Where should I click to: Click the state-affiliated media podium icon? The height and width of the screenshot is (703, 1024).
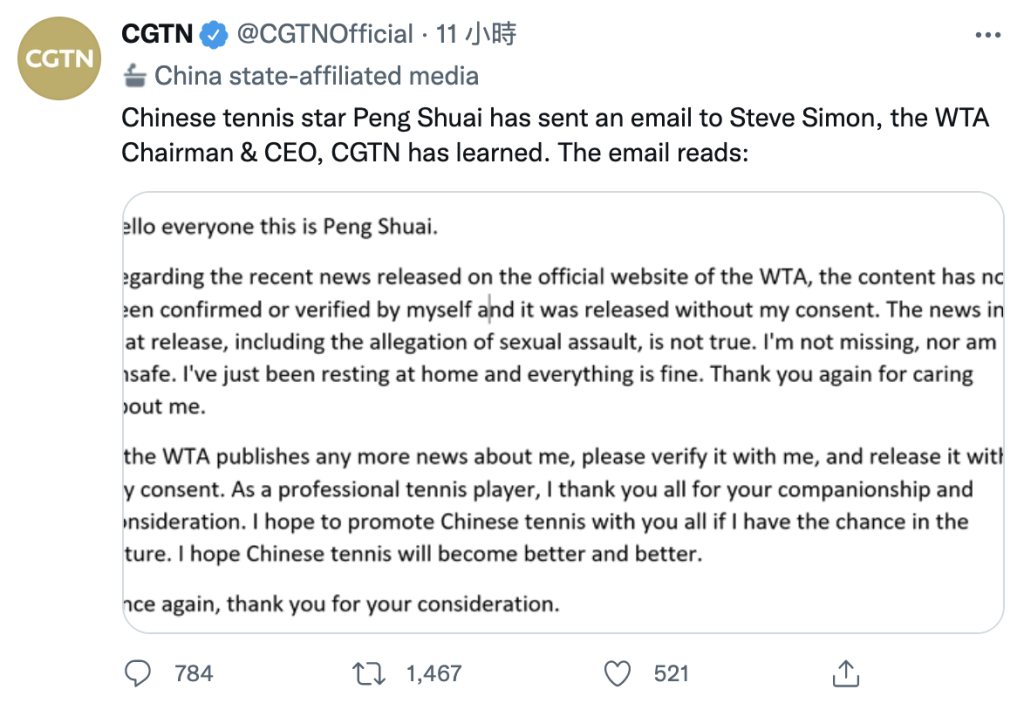[135, 76]
